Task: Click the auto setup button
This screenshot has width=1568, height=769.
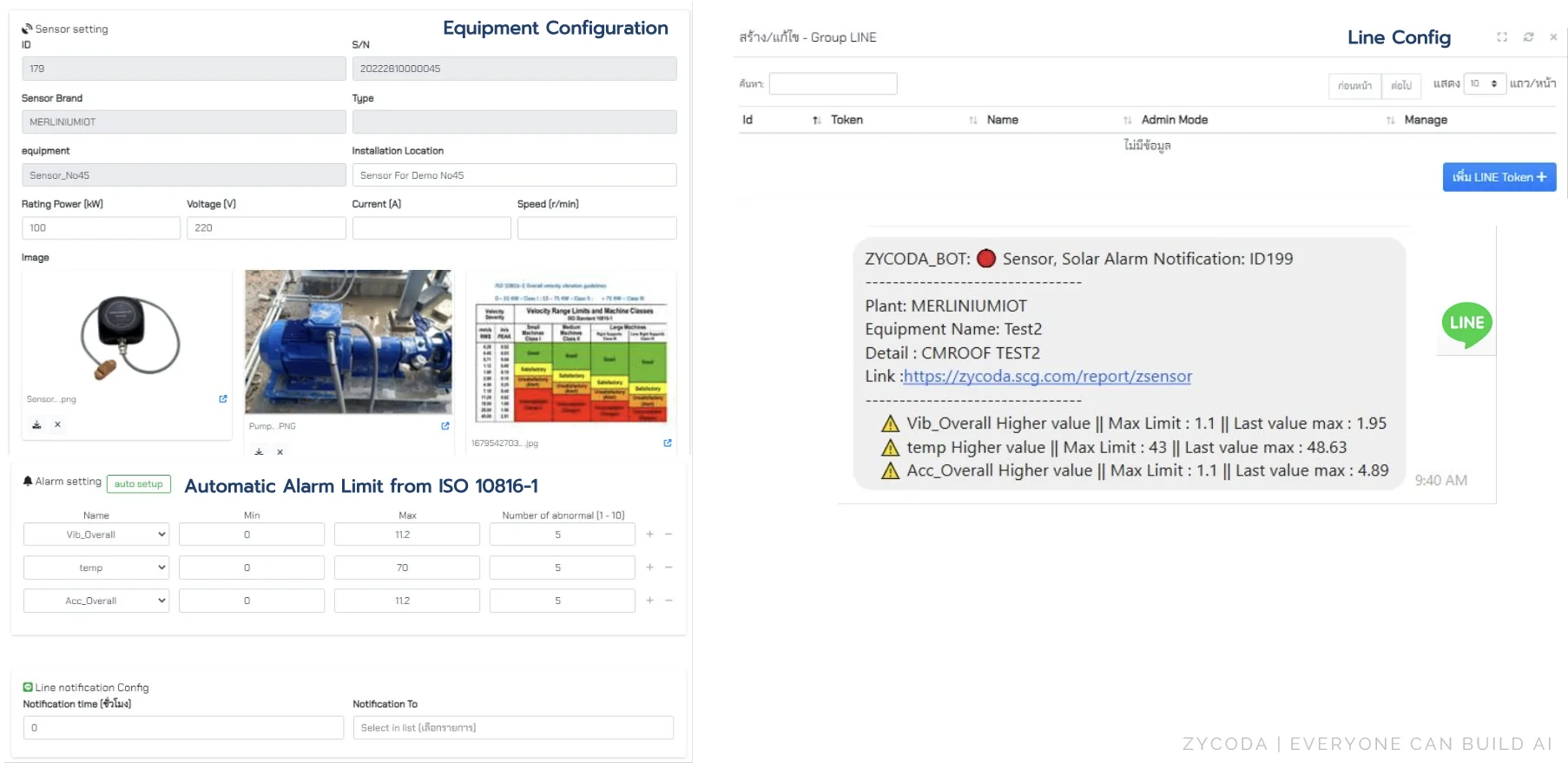Action: pos(139,483)
